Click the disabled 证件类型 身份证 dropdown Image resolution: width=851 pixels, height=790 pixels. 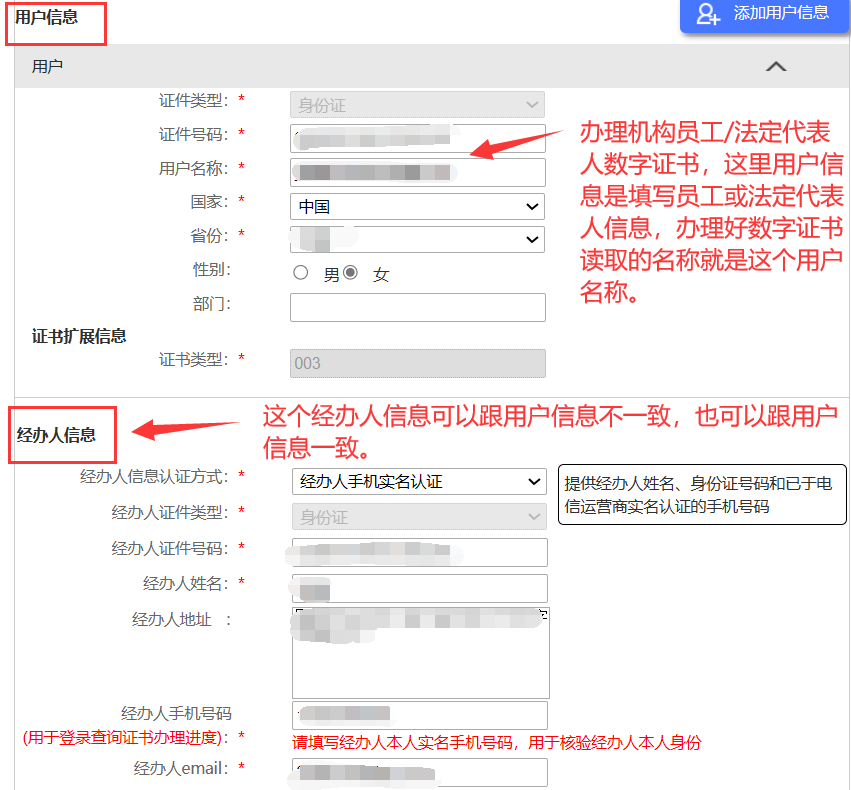pyautogui.click(x=417, y=105)
